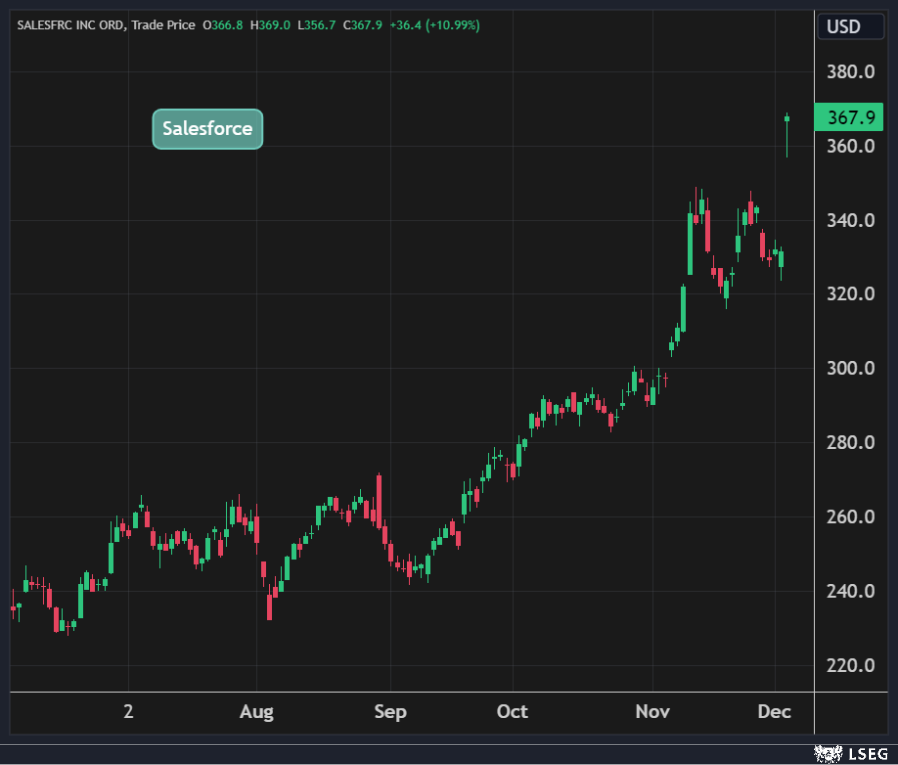This screenshot has width=898, height=765.
Task: Click the 220.0 level on the price axis
Action: tap(851, 665)
